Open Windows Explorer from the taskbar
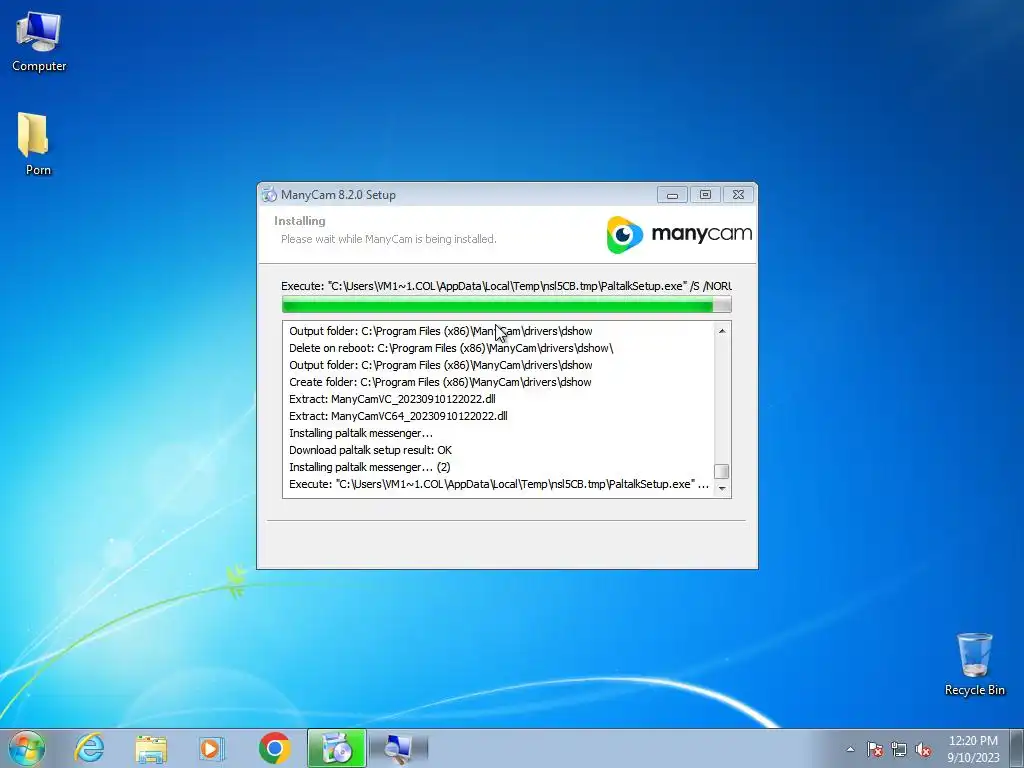 151,748
